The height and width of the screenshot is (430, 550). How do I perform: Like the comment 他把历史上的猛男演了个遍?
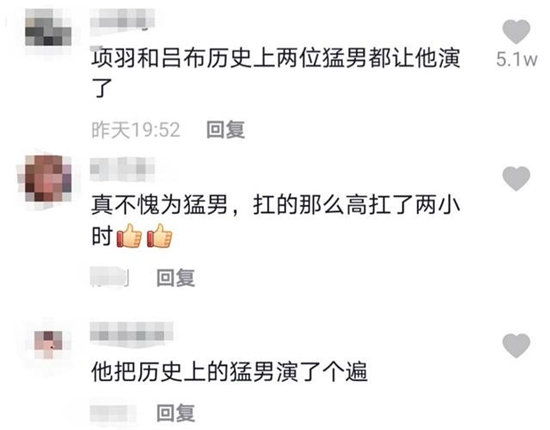click(516, 345)
